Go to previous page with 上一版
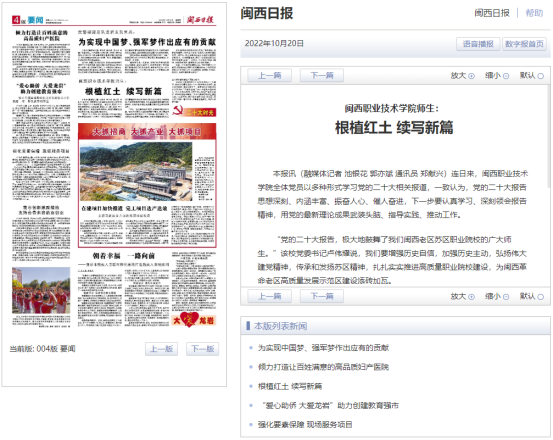 coord(162,349)
